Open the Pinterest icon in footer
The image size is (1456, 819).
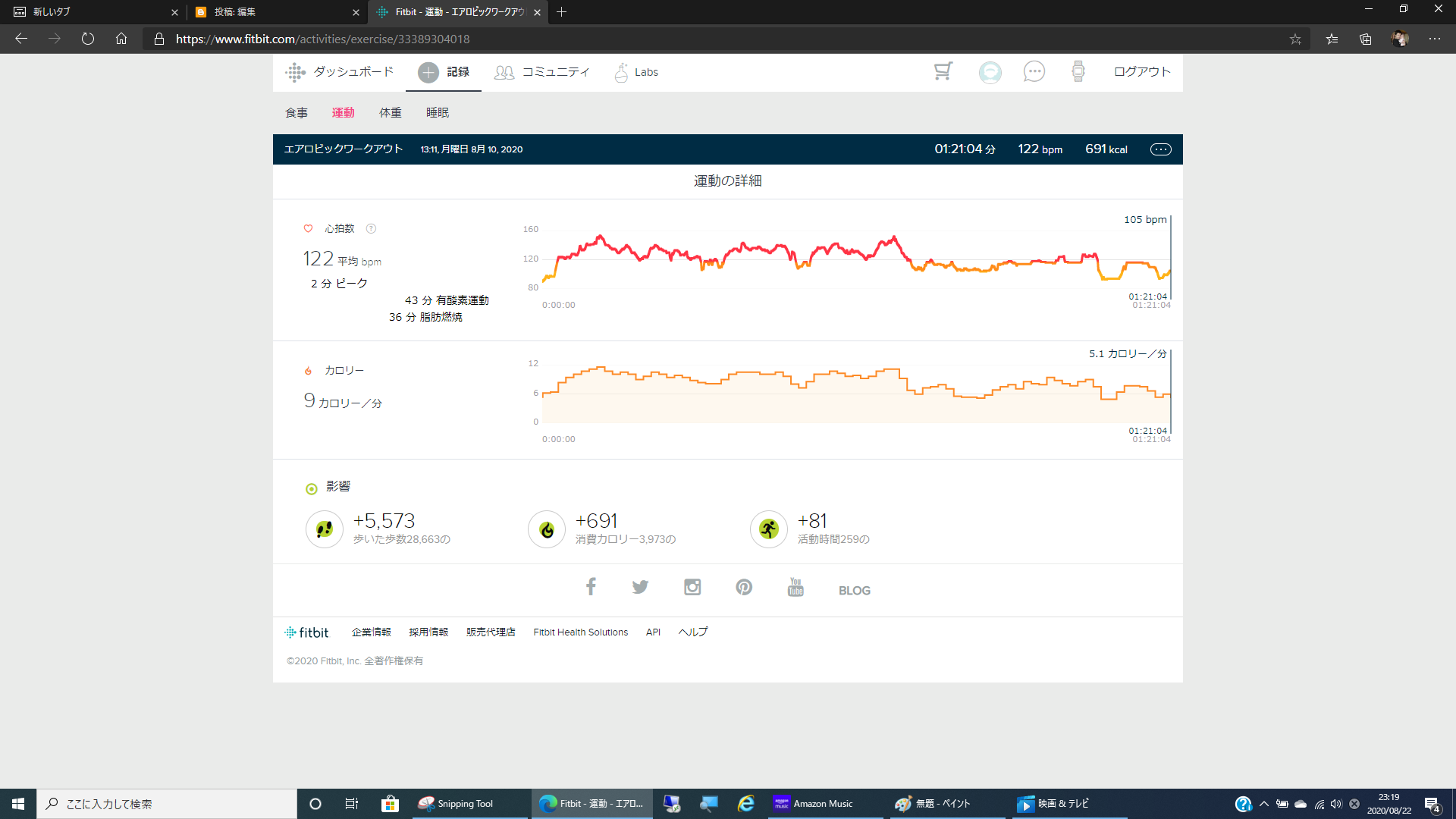point(743,587)
